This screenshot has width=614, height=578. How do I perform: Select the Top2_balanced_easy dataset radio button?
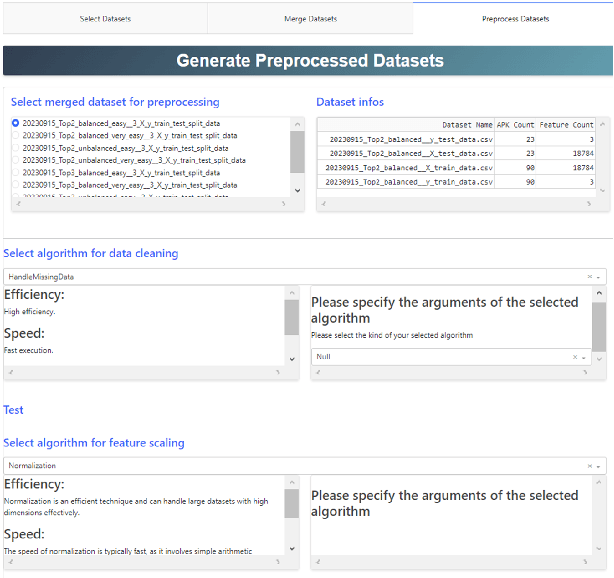point(14,122)
